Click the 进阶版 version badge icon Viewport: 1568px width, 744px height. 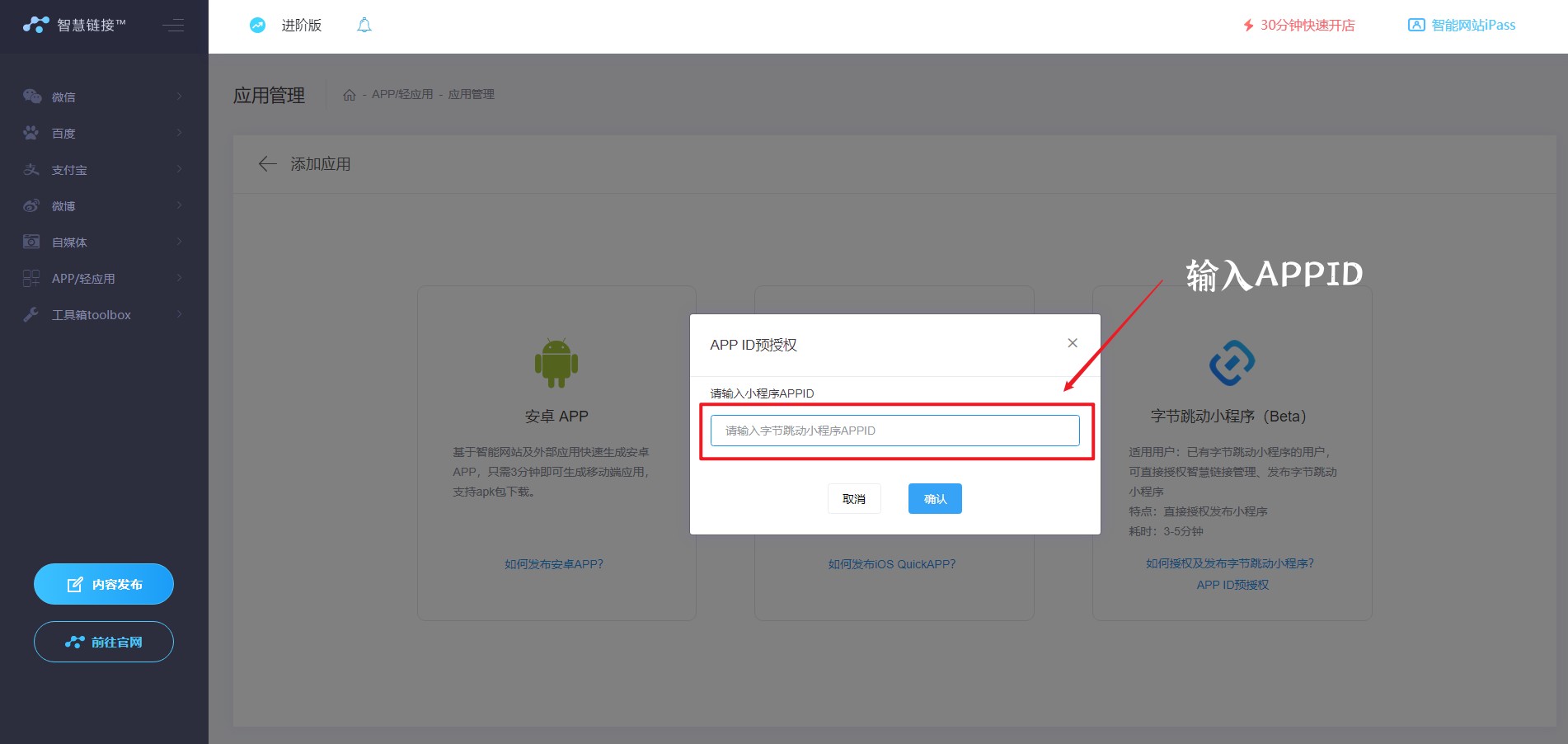tap(258, 26)
